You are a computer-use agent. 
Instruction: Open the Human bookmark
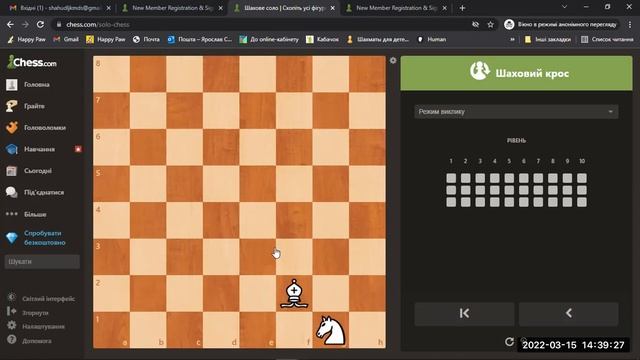(432, 40)
